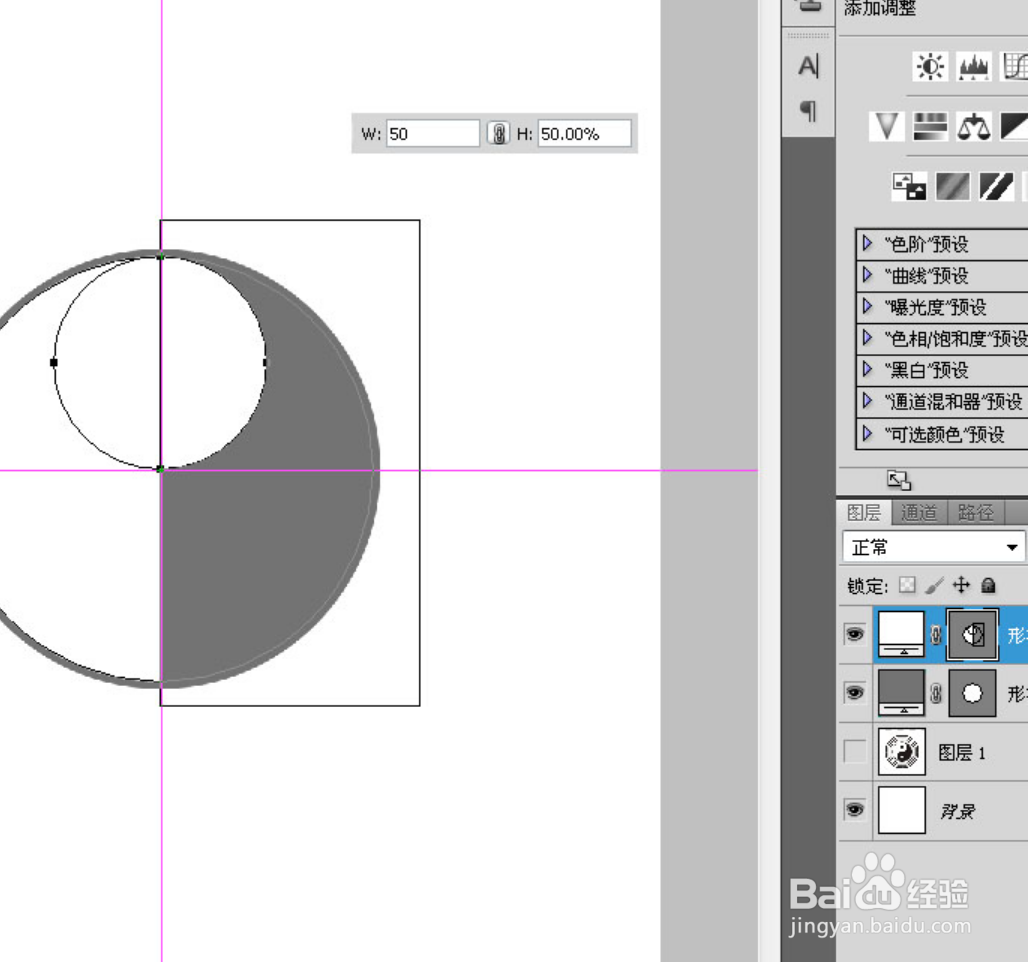Expand the "色相/饱和度"预设 list
The width and height of the screenshot is (1028, 962).
[x=867, y=338]
